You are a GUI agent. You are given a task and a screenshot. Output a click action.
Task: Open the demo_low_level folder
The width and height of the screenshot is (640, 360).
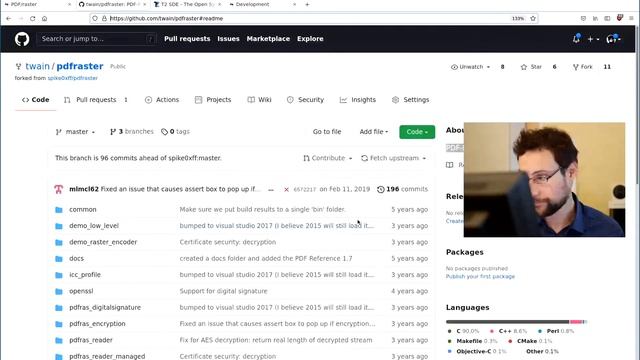pyautogui.click(x=94, y=226)
